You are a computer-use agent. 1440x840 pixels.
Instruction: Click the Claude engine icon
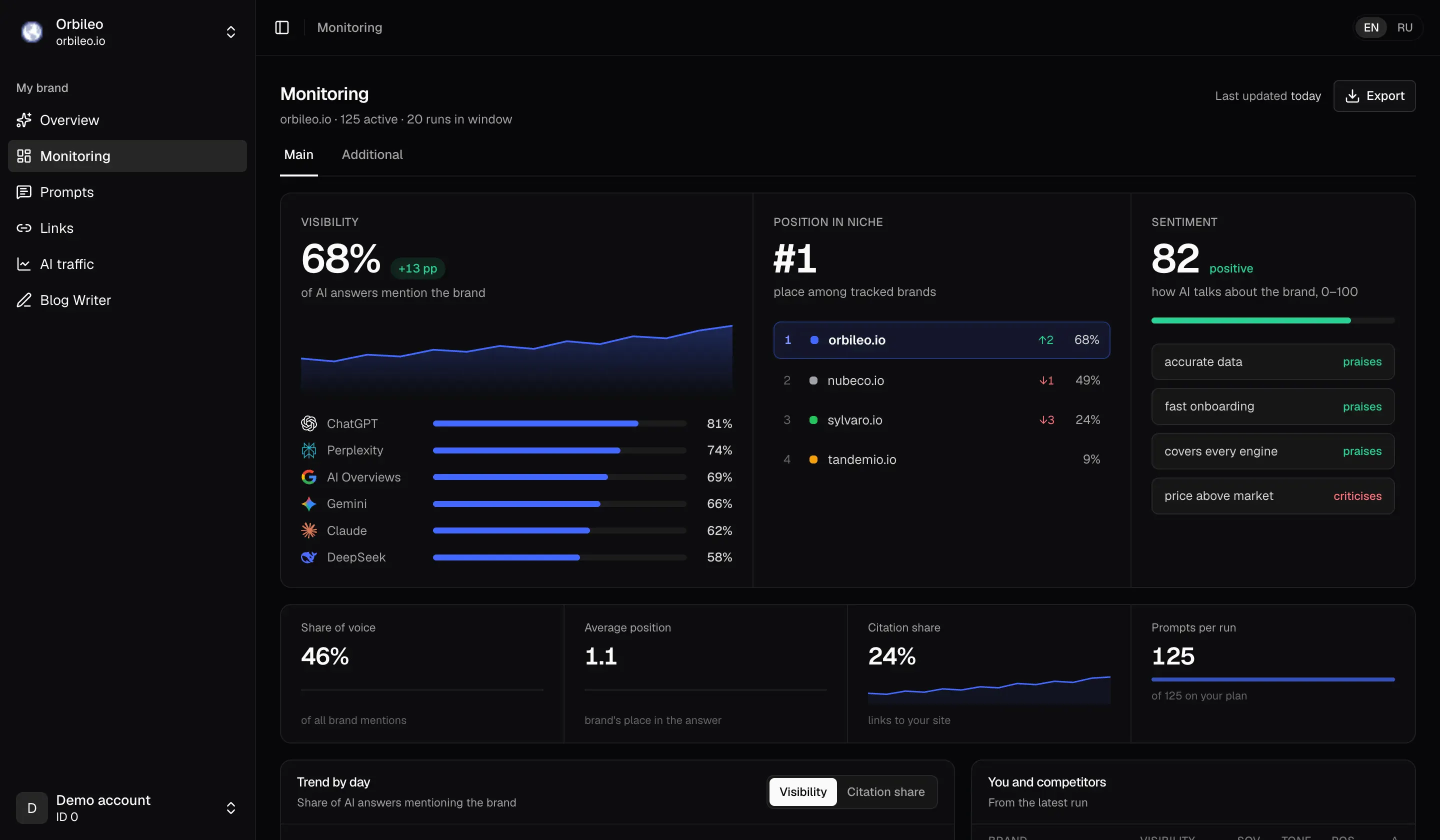click(x=308, y=530)
